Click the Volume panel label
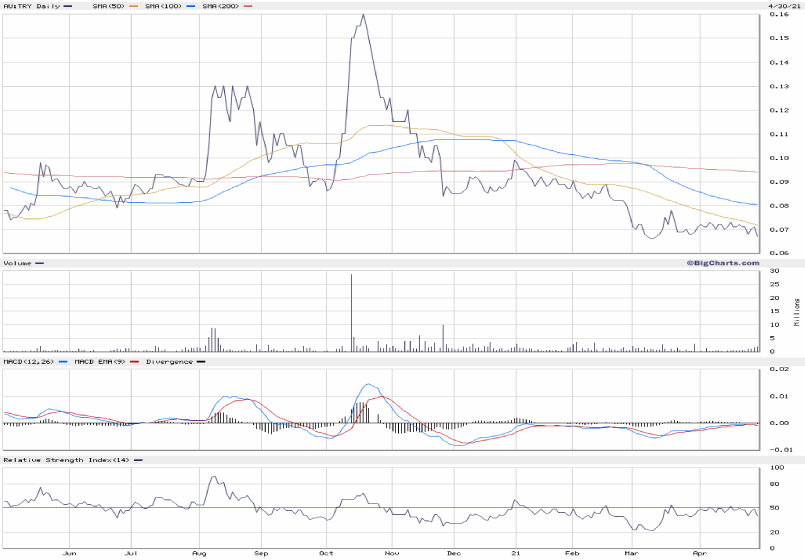The image size is (805, 560). coord(17,263)
